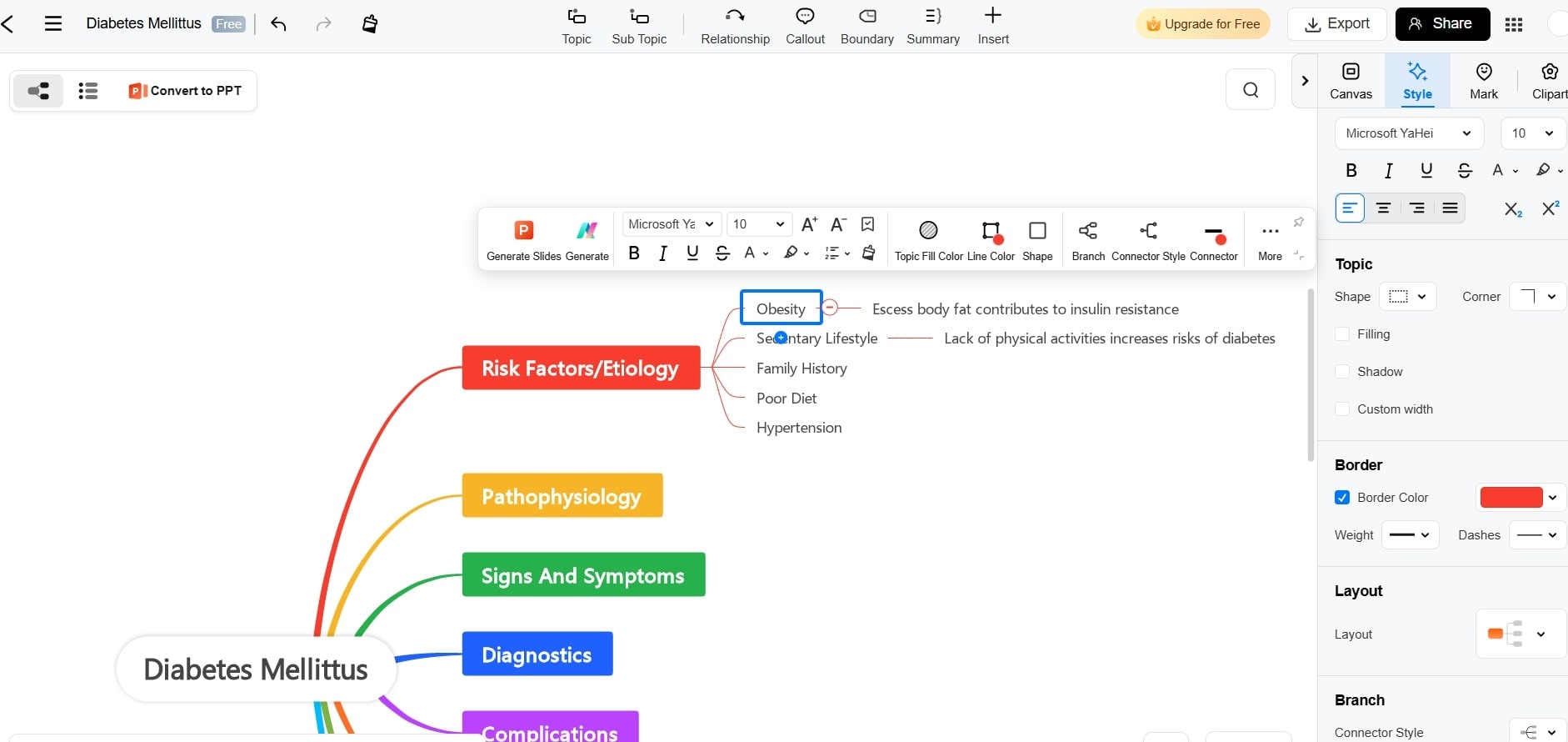
Task: Open Connector color tool
Action: pyautogui.click(x=1214, y=240)
